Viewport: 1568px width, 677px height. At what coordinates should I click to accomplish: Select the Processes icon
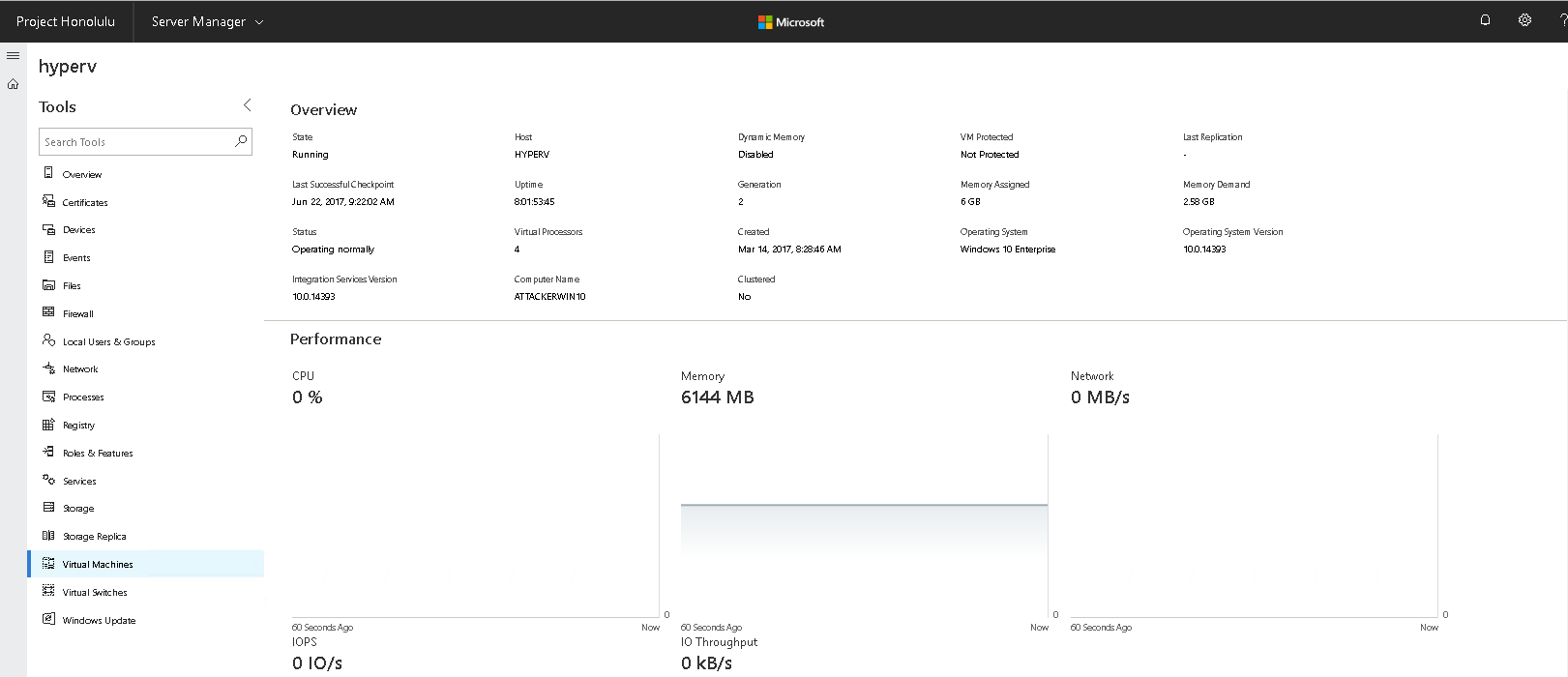point(48,397)
